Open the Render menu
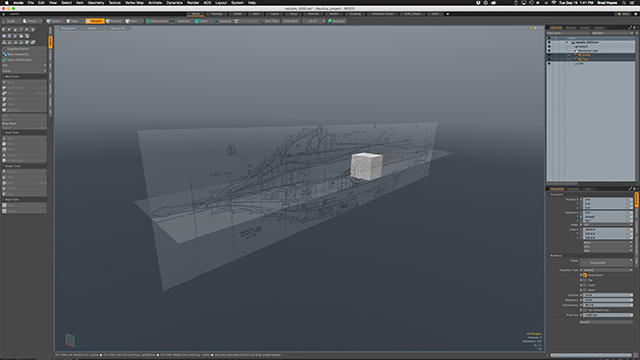Image resolution: width=640 pixels, height=360 pixels. point(193,2)
